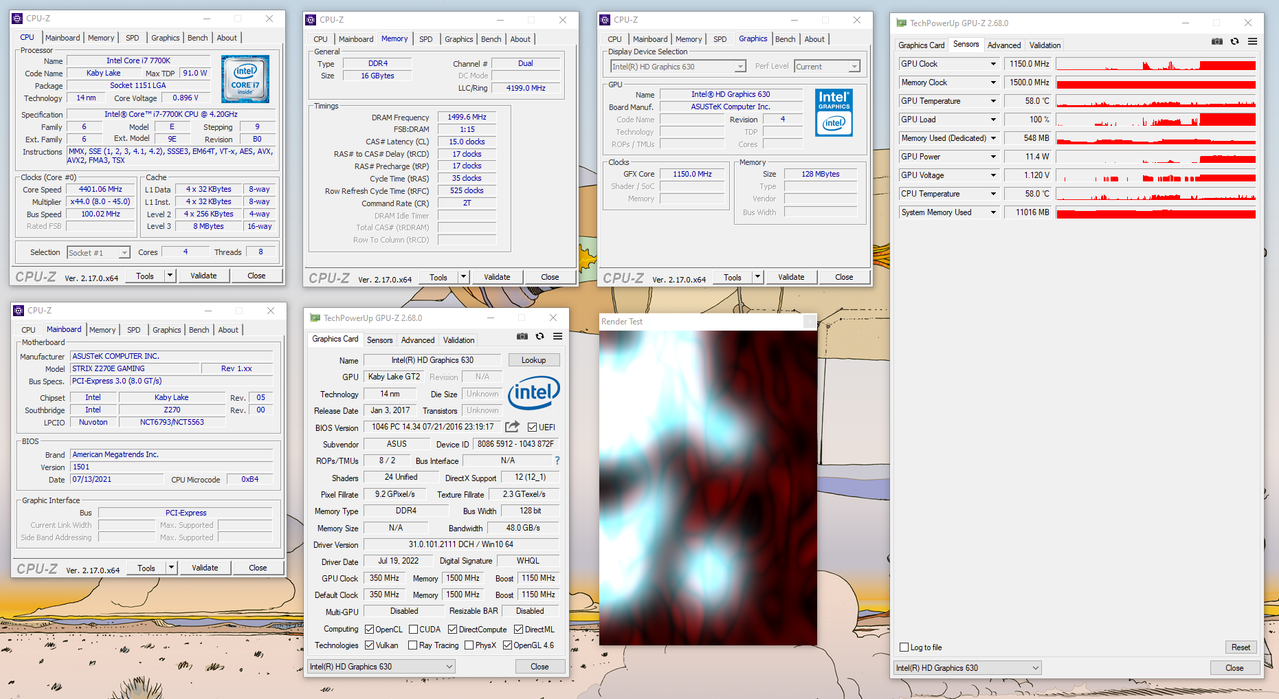This screenshot has width=1279, height=699.
Task: Open the Perf Level dropdown in CPU-Z Graphics
Action: (826, 66)
